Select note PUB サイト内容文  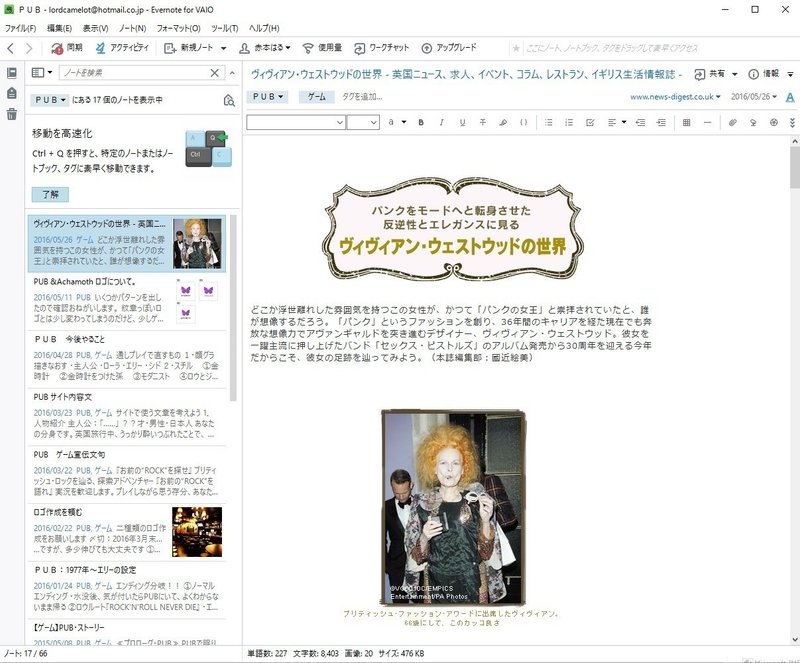[x=127, y=418]
